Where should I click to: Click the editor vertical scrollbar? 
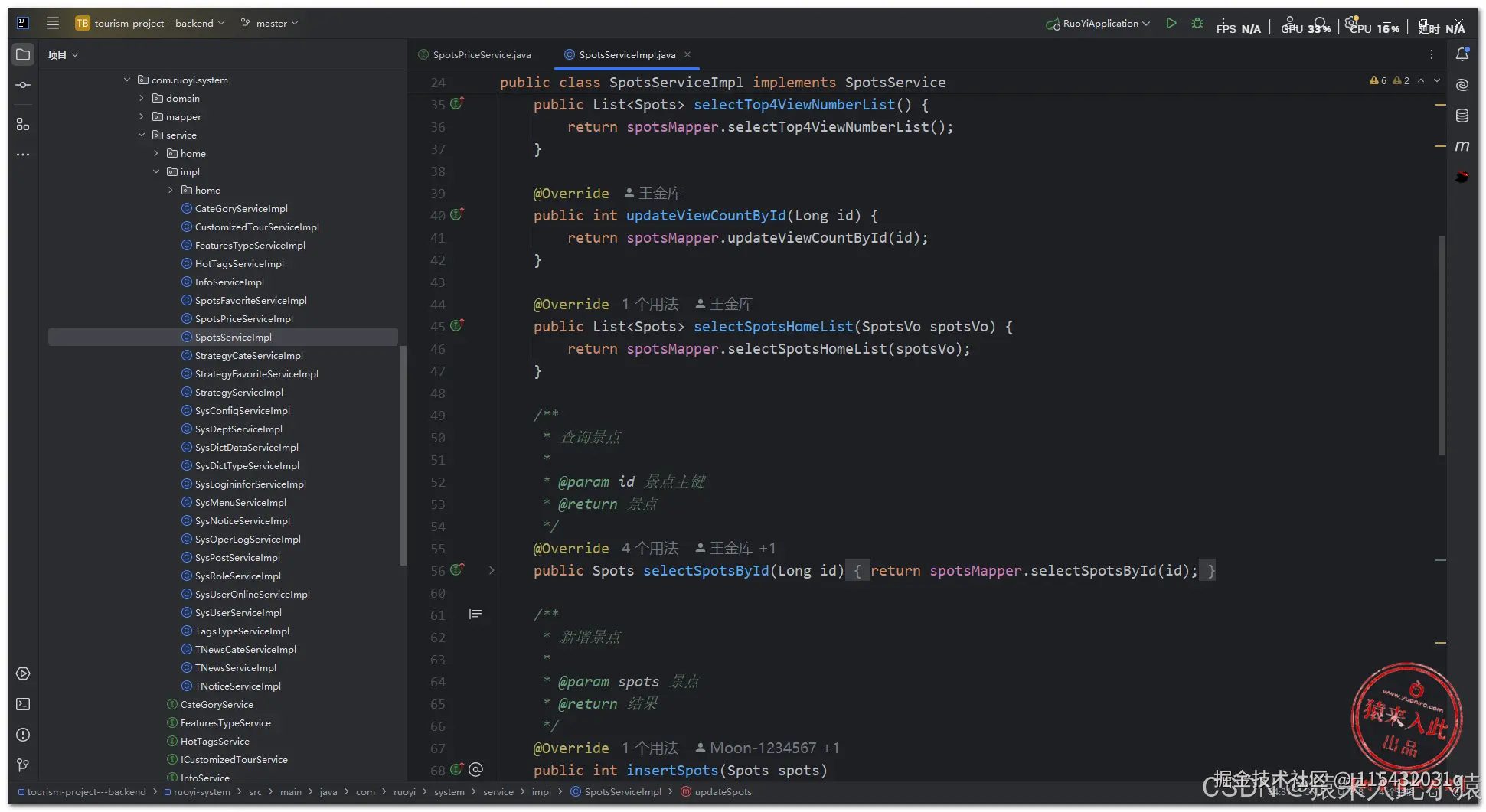(x=1442, y=346)
